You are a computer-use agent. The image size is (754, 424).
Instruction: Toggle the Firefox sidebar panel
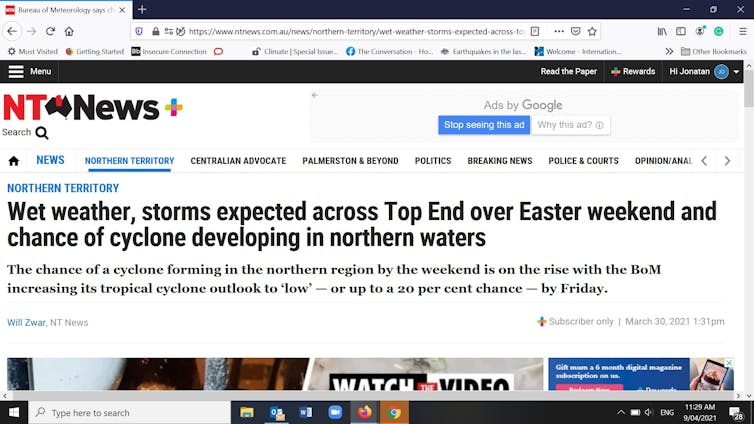click(680, 31)
